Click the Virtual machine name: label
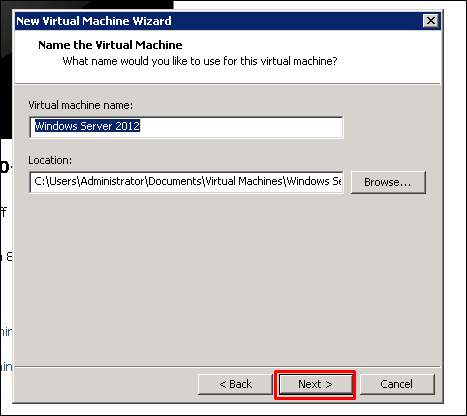The width and height of the screenshot is (467, 416). click(x=80, y=105)
